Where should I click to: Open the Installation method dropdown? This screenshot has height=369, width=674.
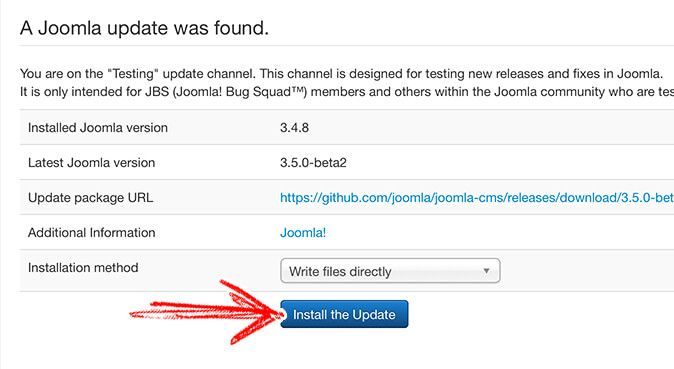tap(390, 271)
